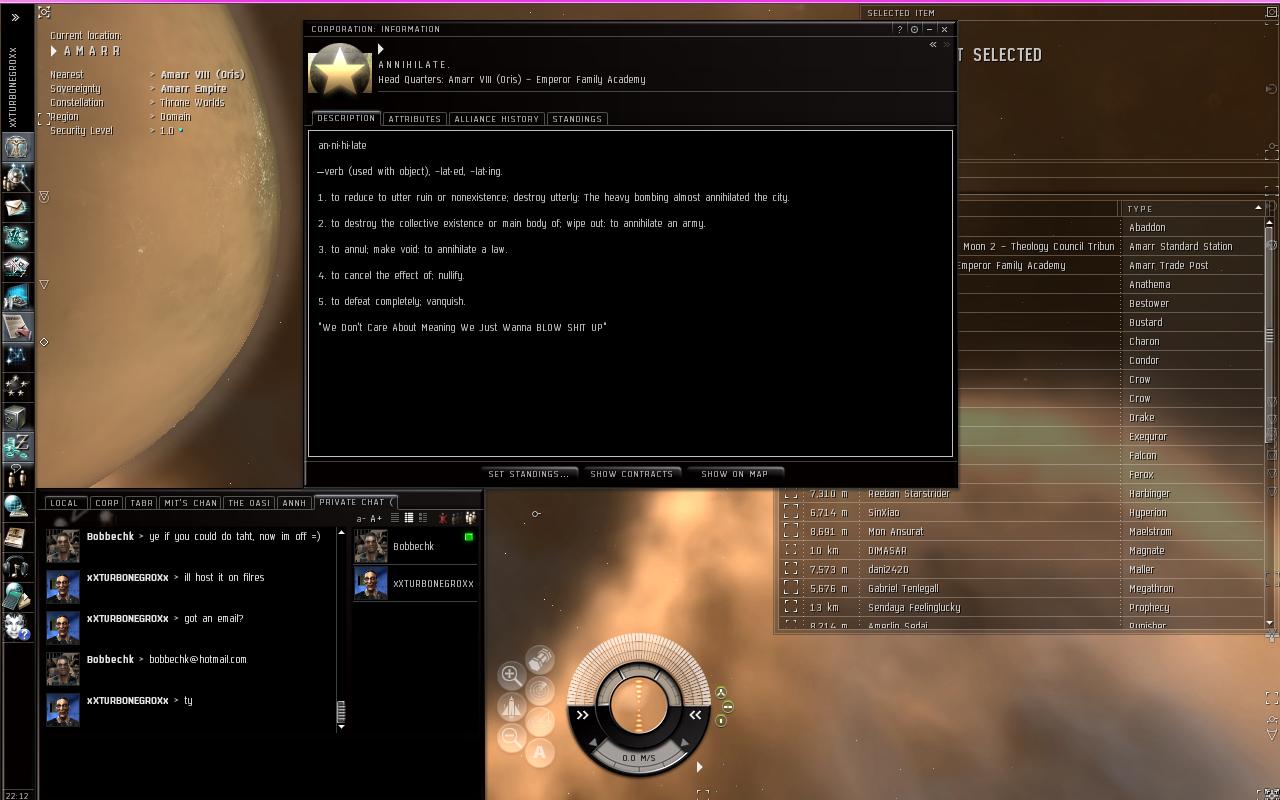Click the chat message scrollbar handle
Viewport: 1280px width, 800px height.
[341, 711]
